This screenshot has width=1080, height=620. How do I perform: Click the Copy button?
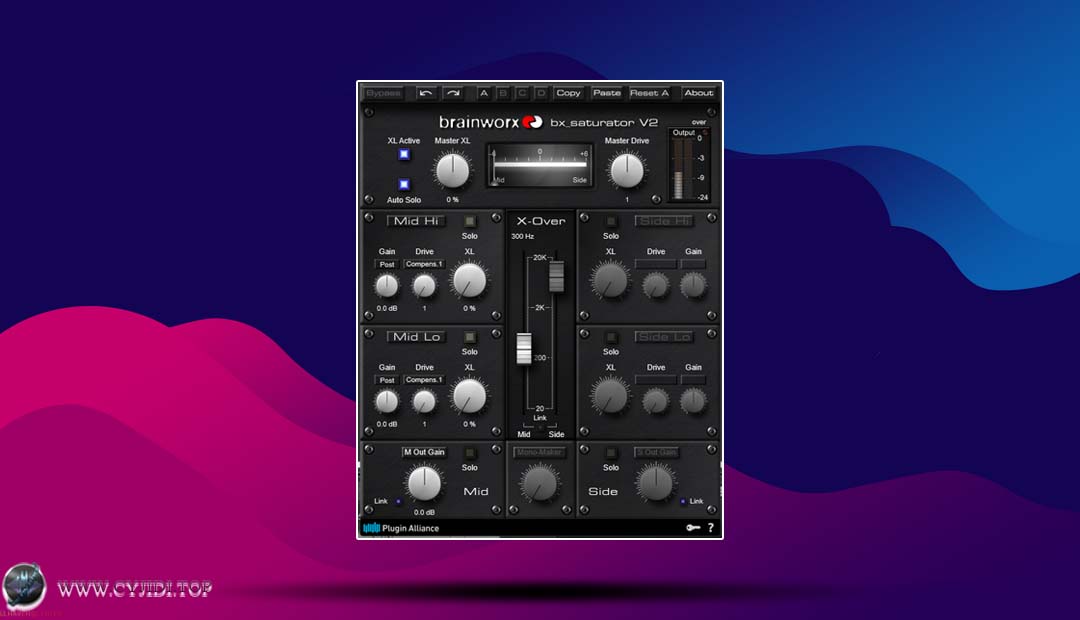pyautogui.click(x=568, y=93)
